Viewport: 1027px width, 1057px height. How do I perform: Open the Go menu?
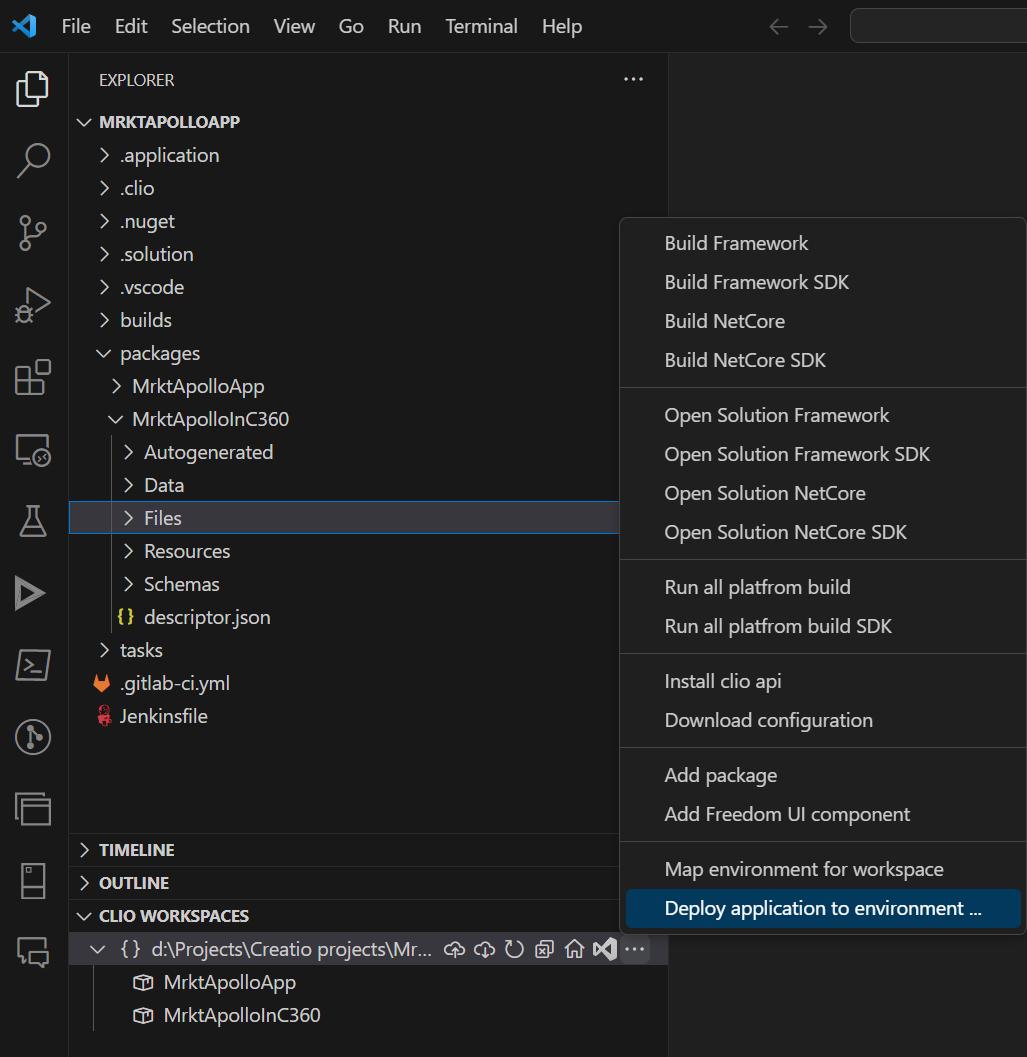(351, 26)
